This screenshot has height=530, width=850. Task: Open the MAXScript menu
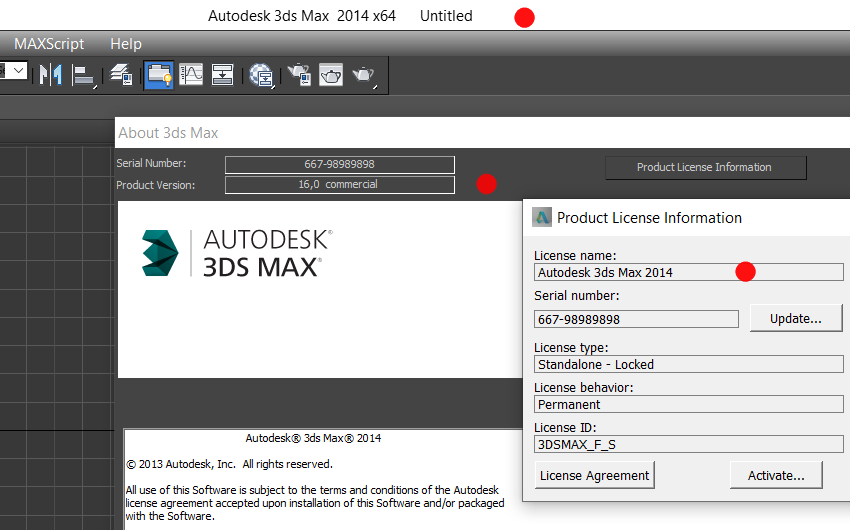coord(49,44)
